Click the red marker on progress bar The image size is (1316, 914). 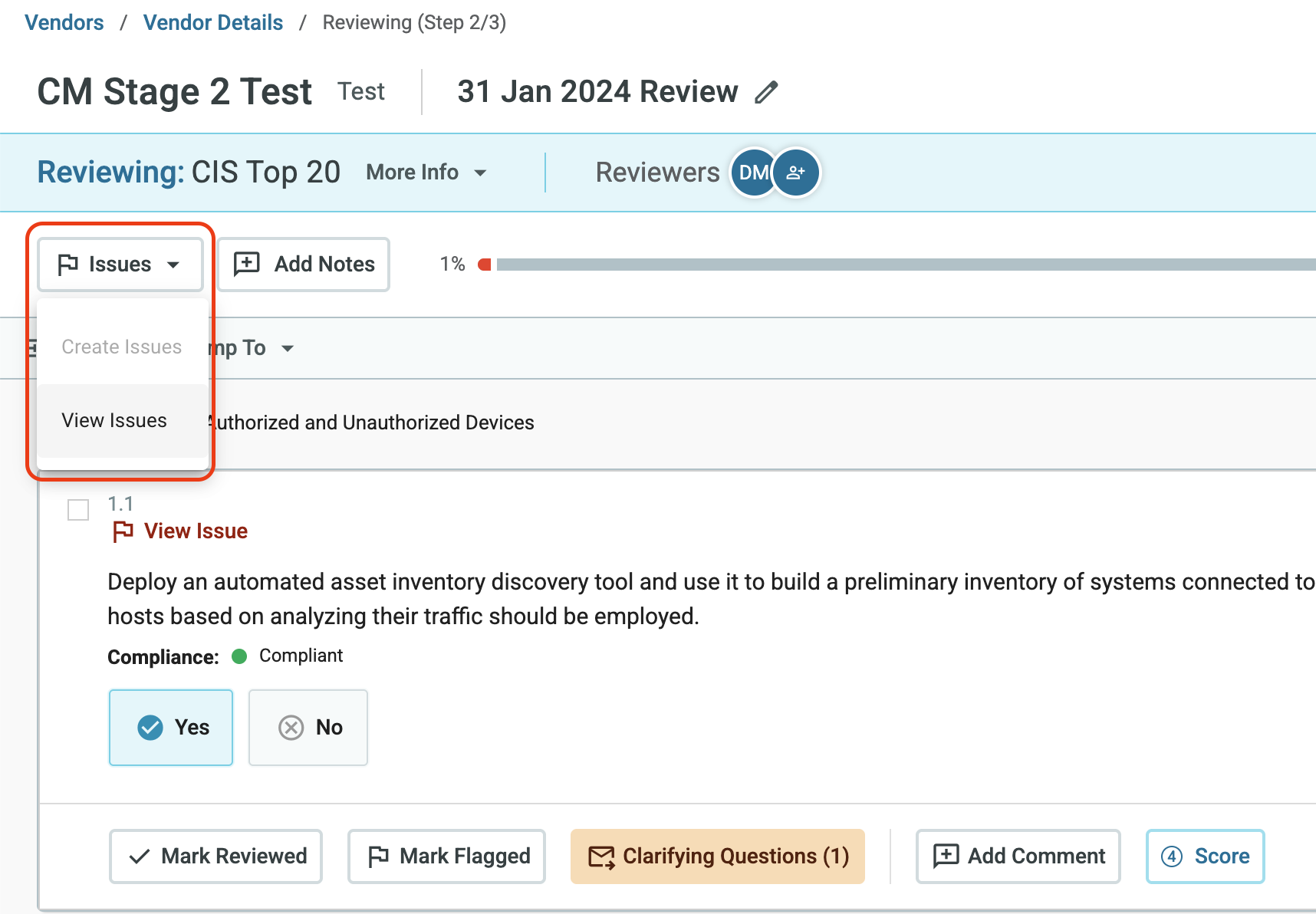click(x=484, y=265)
